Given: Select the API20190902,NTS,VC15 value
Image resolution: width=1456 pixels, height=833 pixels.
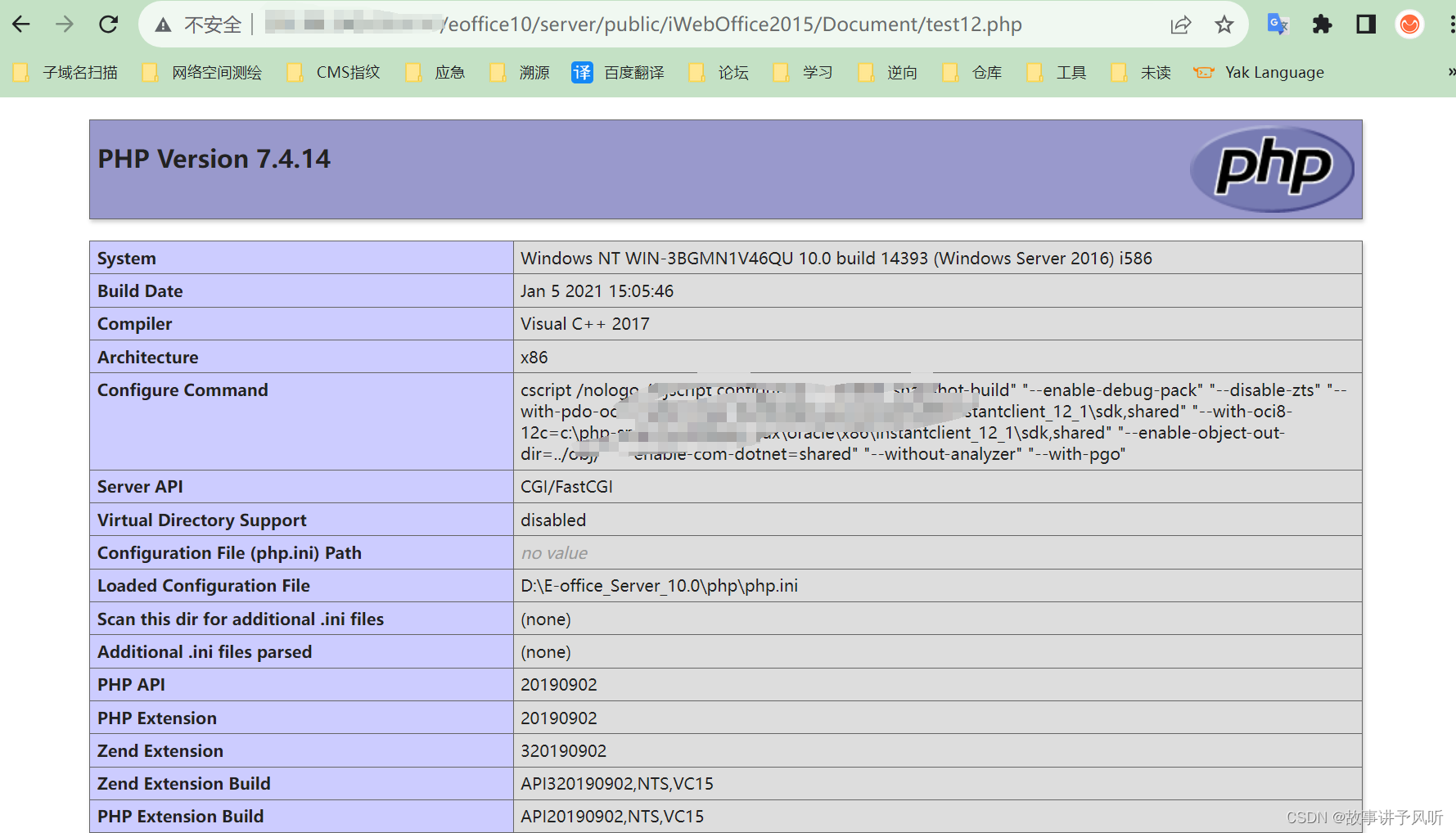Looking at the screenshot, I should 612,817.
